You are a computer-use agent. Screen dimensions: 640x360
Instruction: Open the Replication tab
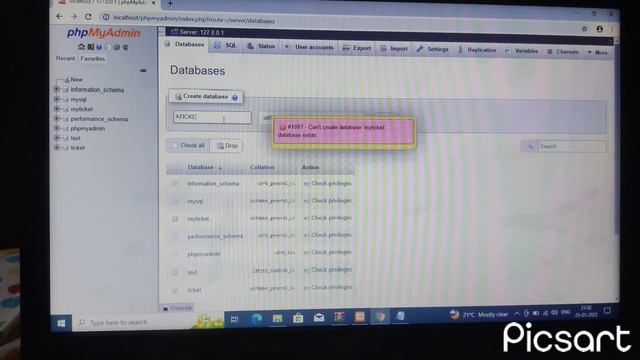[477, 50]
